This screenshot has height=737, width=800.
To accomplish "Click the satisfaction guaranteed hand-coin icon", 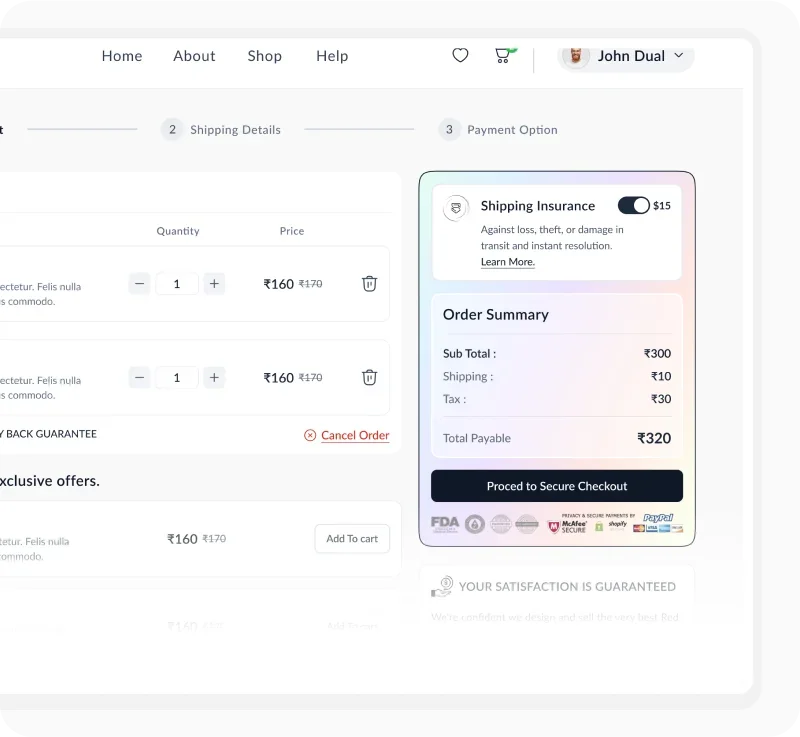I will (x=442, y=587).
